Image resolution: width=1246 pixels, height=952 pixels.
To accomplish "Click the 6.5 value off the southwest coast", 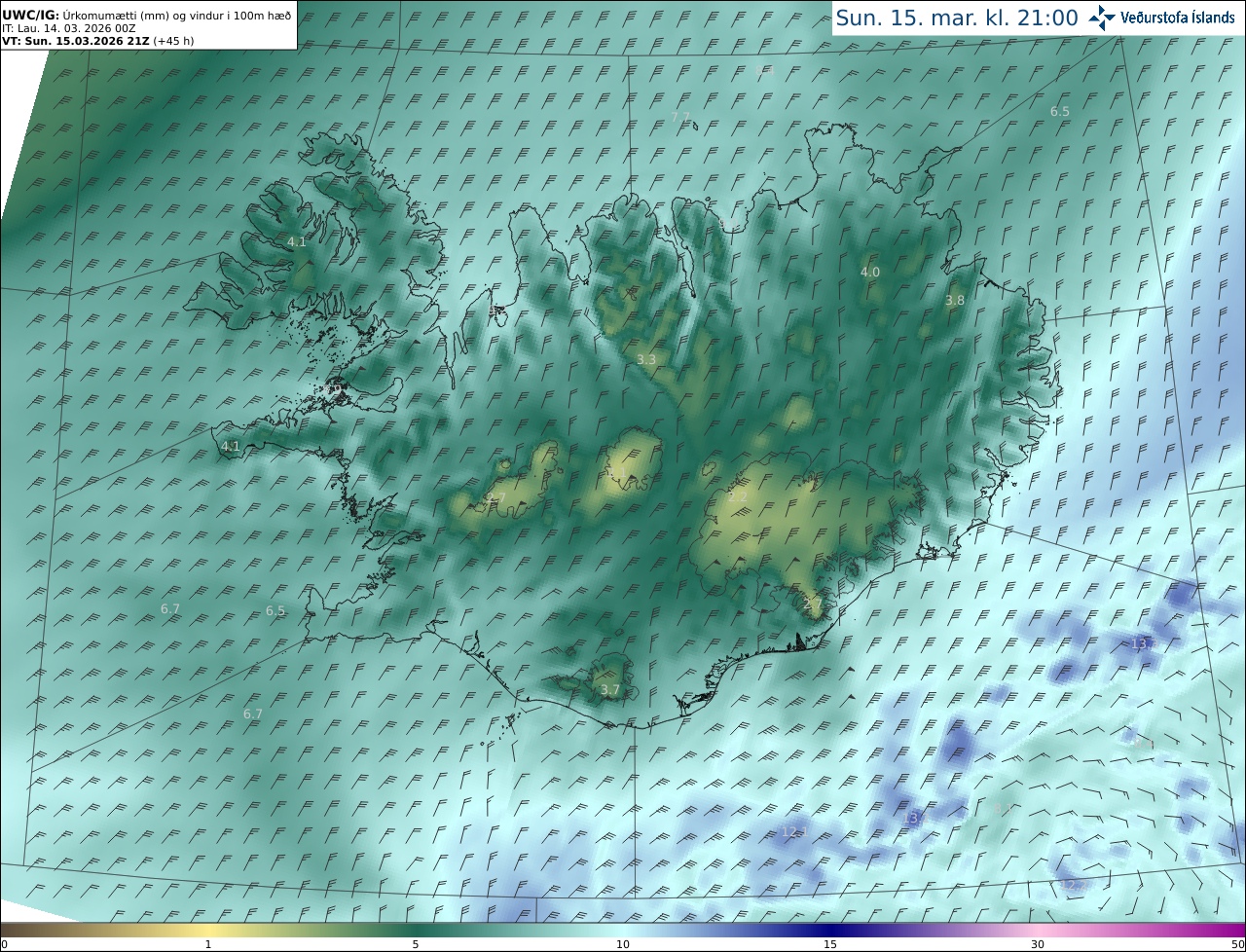I will tap(275, 611).
